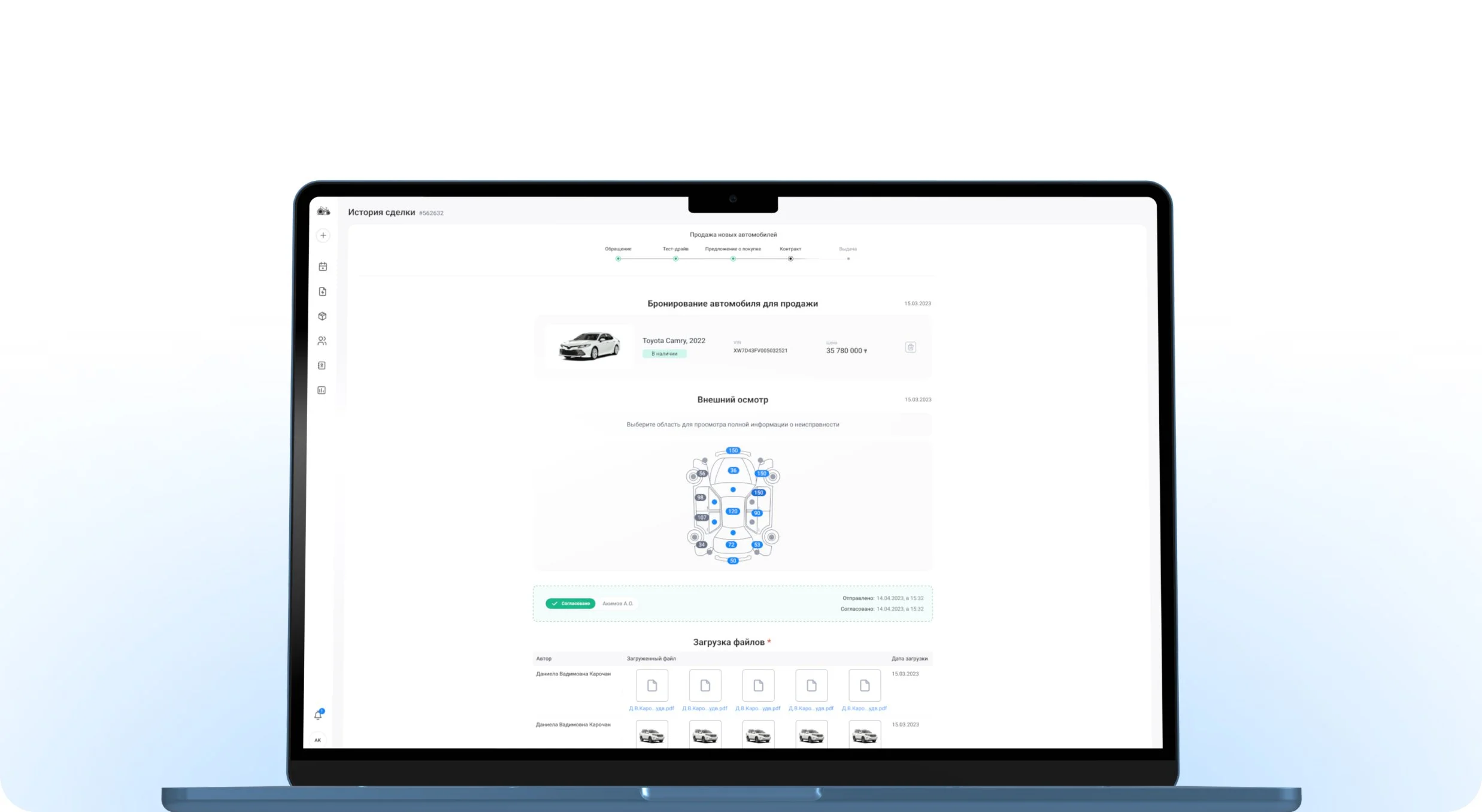The height and width of the screenshot is (812, 1482).
Task: Select the Обращение stage marker
Action: click(x=618, y=259)
